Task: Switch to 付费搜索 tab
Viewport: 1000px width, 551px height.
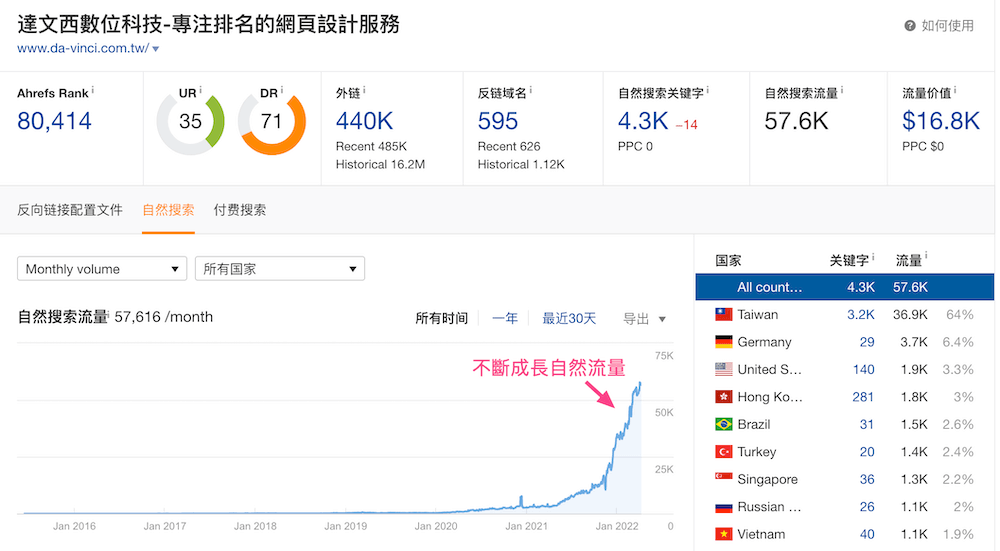Action: 240,210
